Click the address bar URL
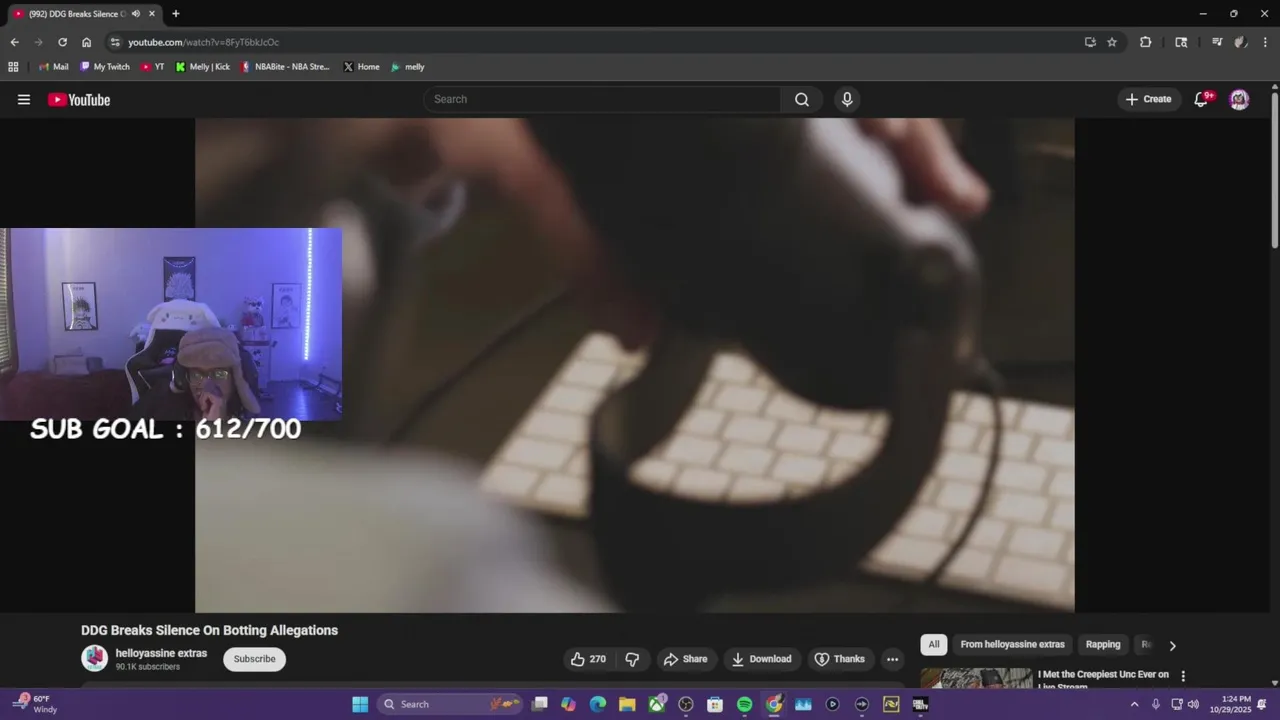The width and height of the screenshot is (1280, 720). (204, 42)
